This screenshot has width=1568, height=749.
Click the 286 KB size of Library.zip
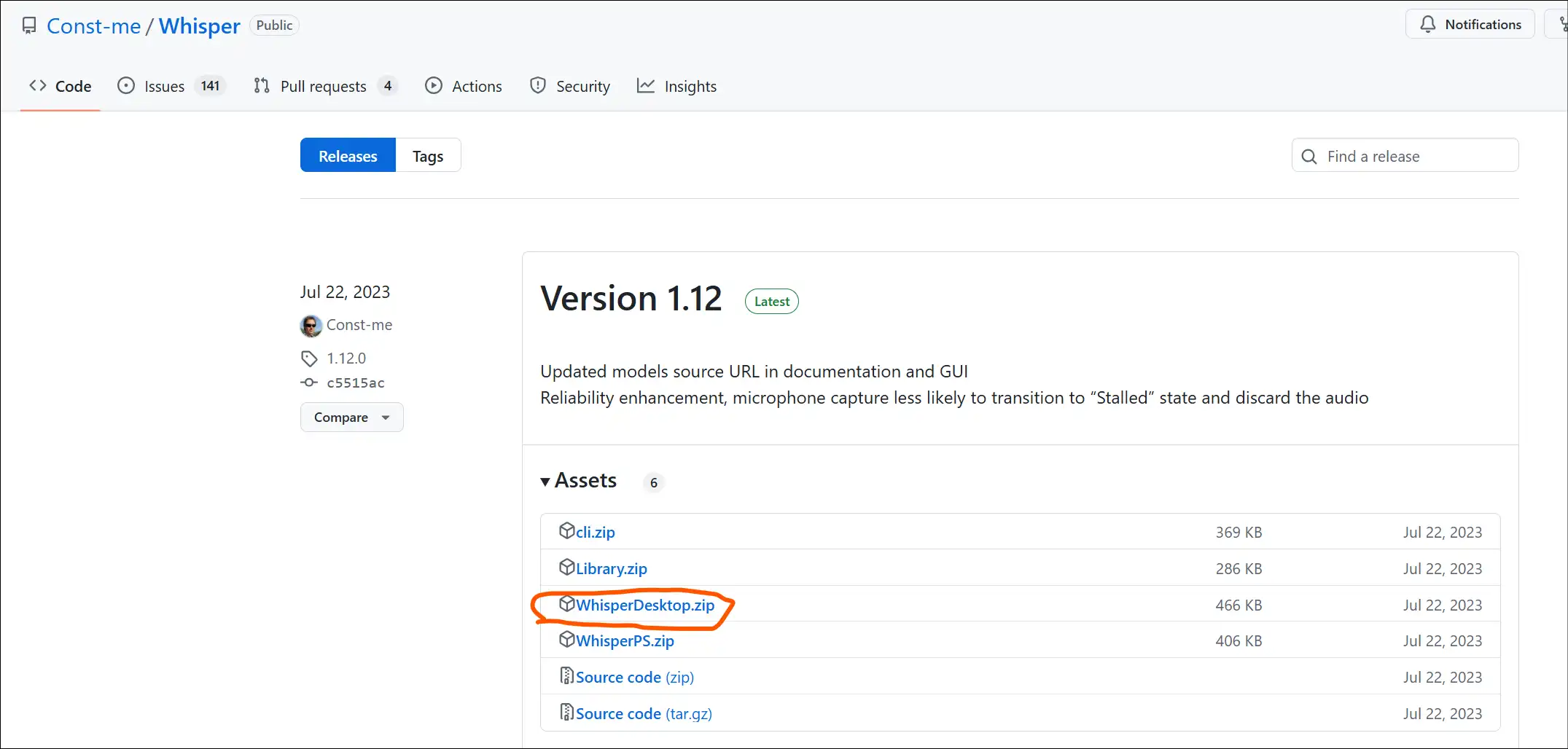(1239, 569)
